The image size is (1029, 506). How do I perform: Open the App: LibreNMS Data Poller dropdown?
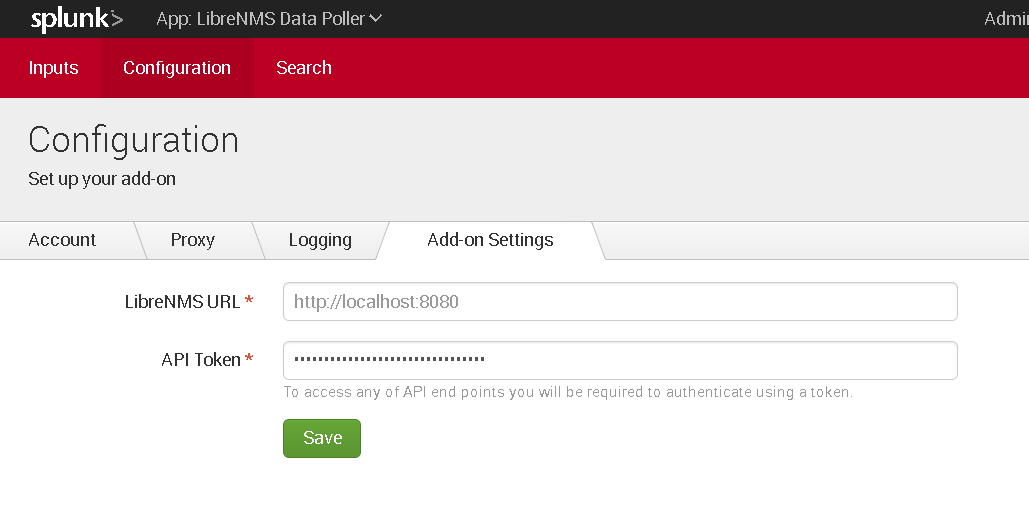click(x=268, y=19)
